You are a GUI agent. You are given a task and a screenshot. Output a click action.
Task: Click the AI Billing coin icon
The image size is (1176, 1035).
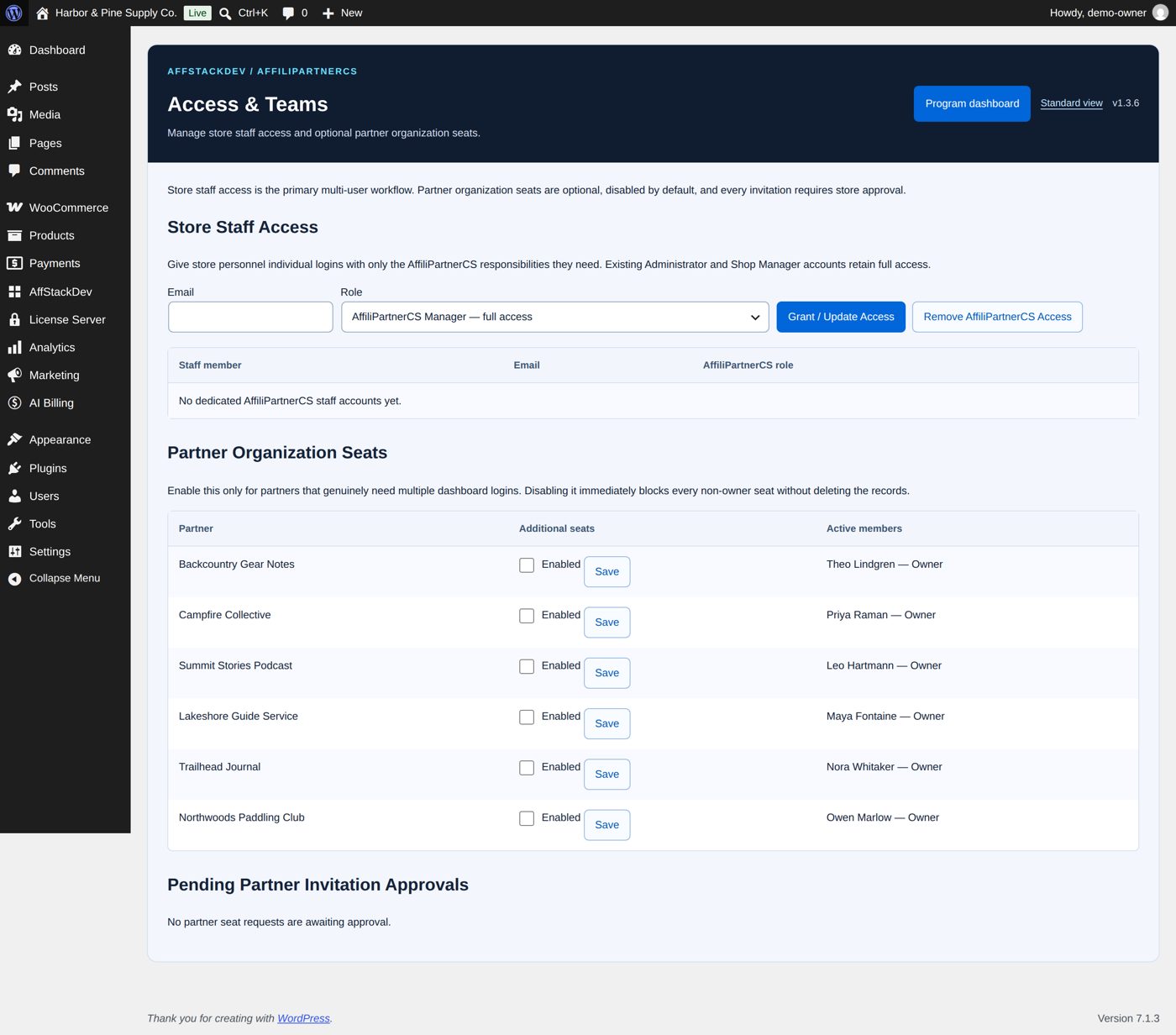click(x=14, y=402)
